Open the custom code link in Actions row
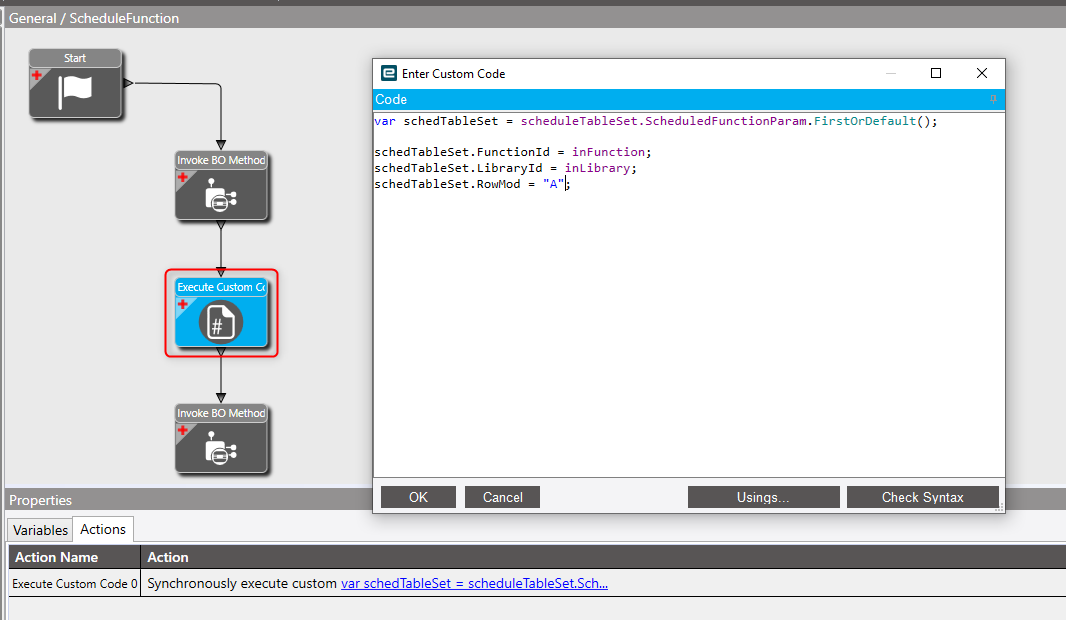The height and width of the screenshot is (620, 1066). [x=475, y=583]
